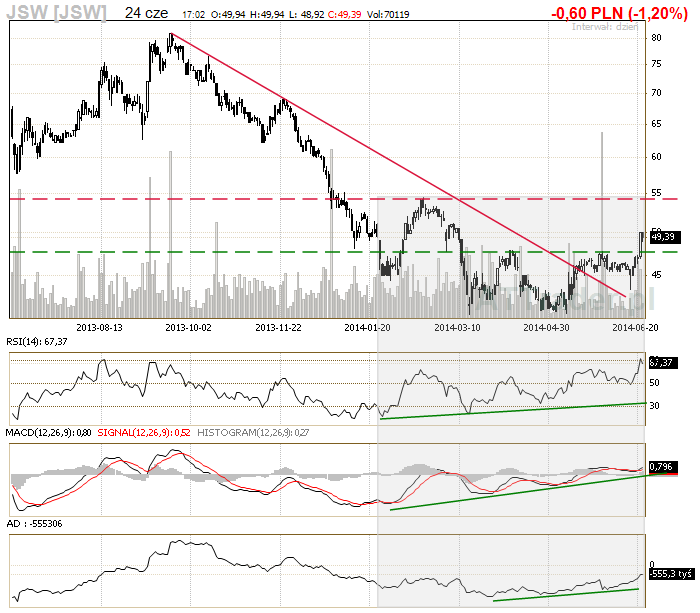Click the date axis label 2014-04-30
Image resolution: width=700 pixels, height=613 pixels.
click(546, 328)
